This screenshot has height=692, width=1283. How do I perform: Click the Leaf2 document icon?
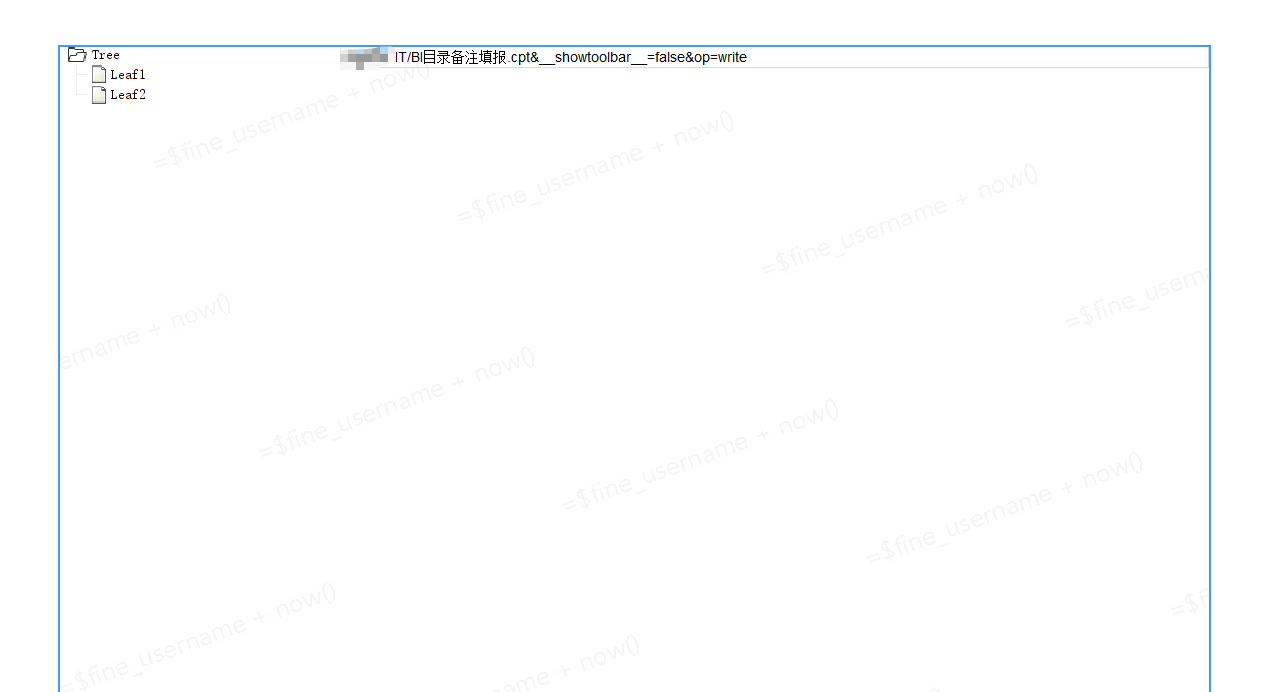point(99,95)
